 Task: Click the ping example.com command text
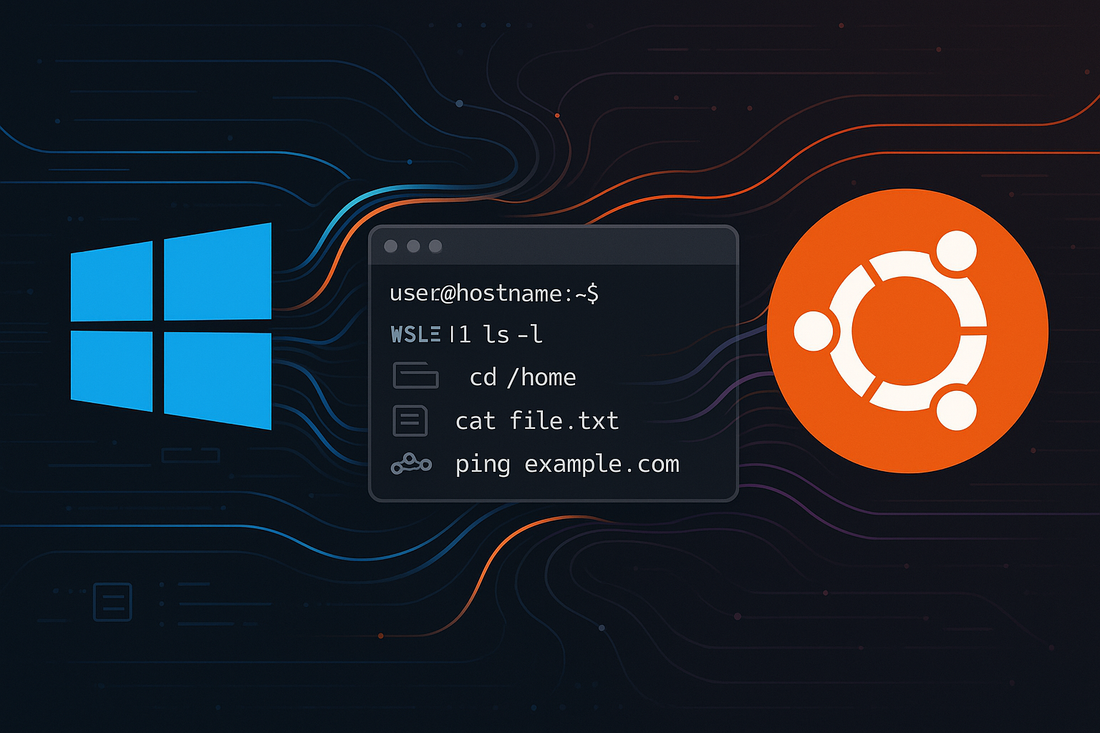click(x=567, y=465)
